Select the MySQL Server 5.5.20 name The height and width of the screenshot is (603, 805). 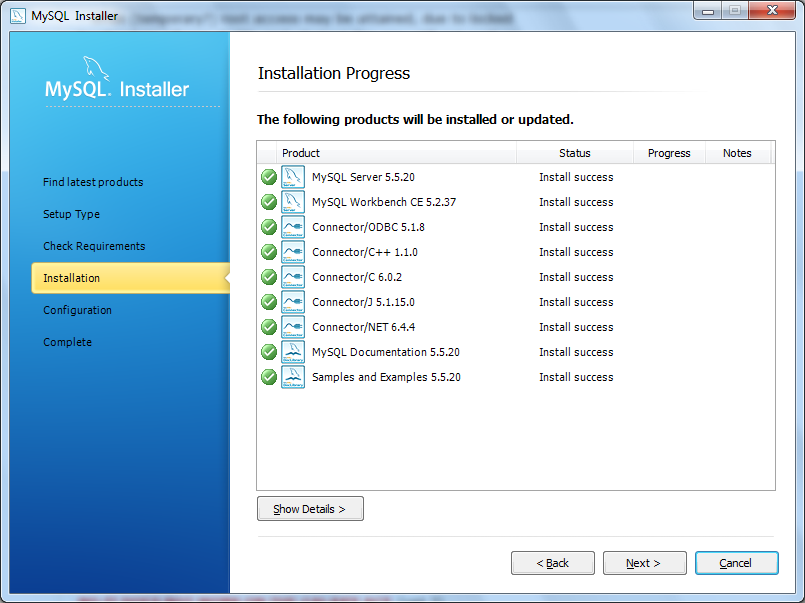point(363,177)
